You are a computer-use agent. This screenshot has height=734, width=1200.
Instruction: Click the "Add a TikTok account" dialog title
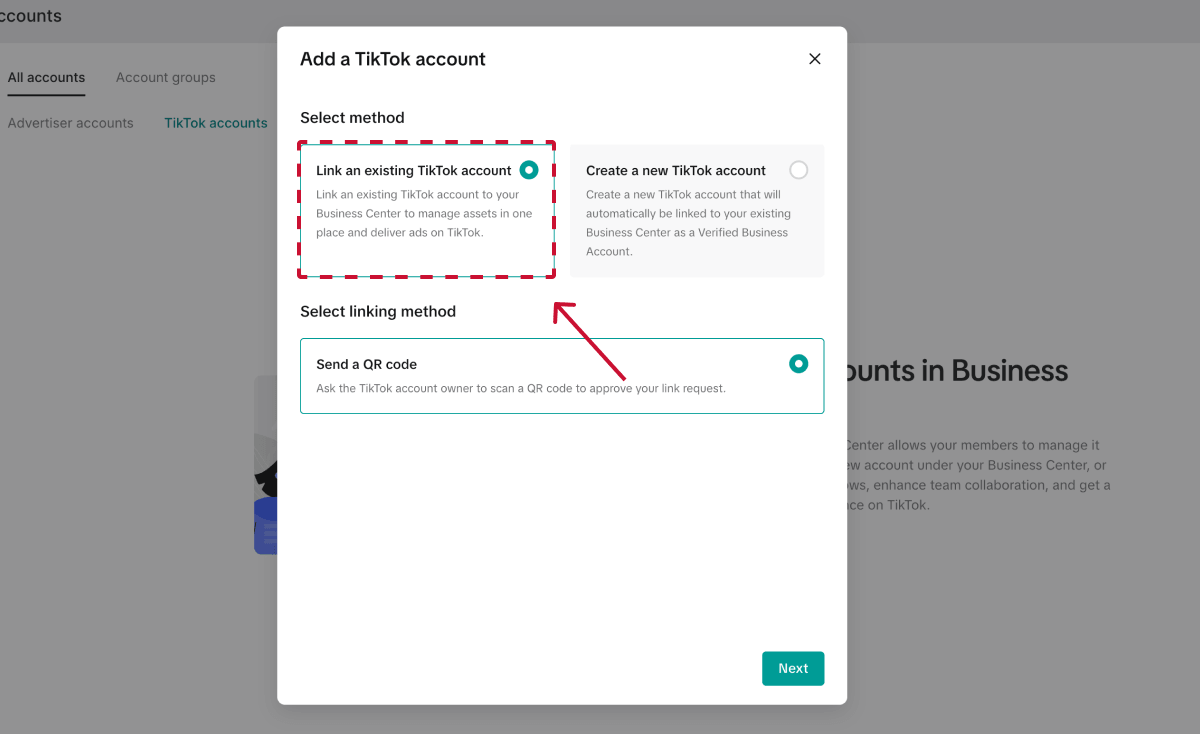(393, 59)
